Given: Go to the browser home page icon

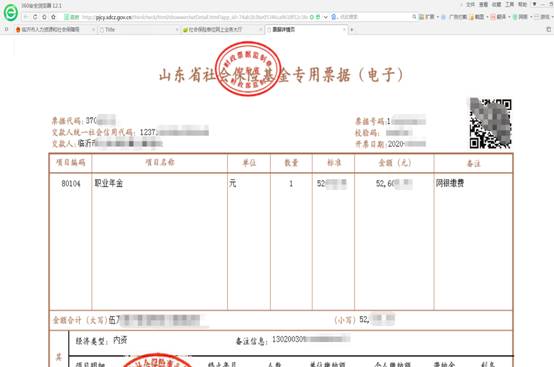Looking at the screenshot, I should coord(44,17).
